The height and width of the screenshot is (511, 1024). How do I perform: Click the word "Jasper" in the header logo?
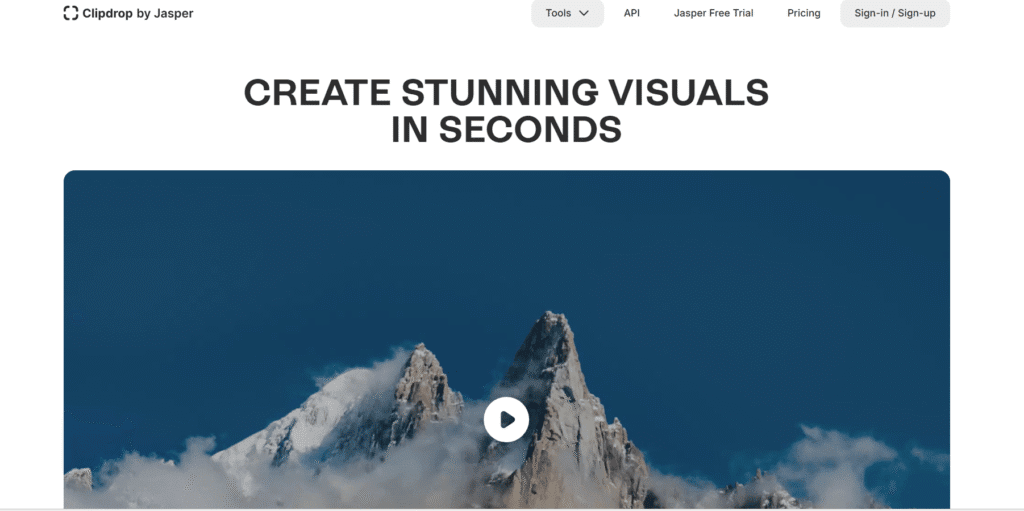tap(173, 14)
